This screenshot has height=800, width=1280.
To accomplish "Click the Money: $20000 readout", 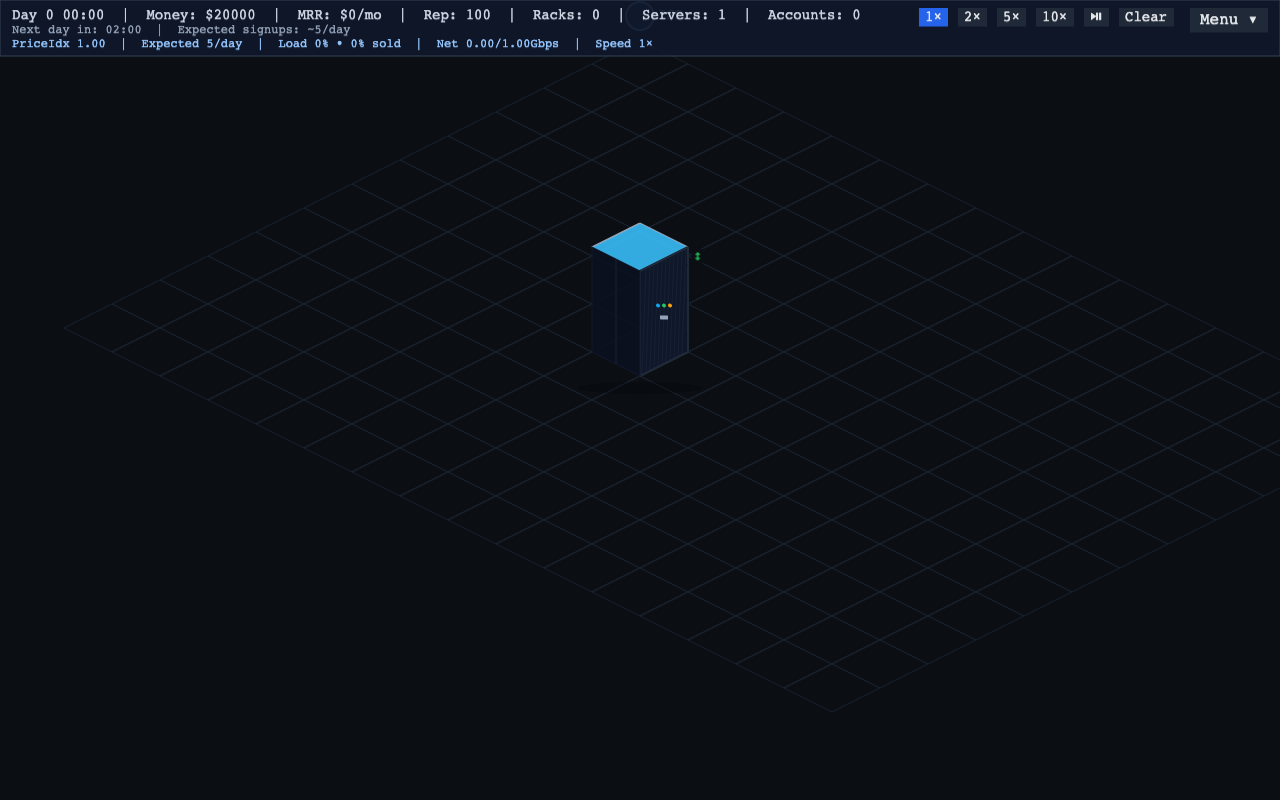I will pos(200,15).
